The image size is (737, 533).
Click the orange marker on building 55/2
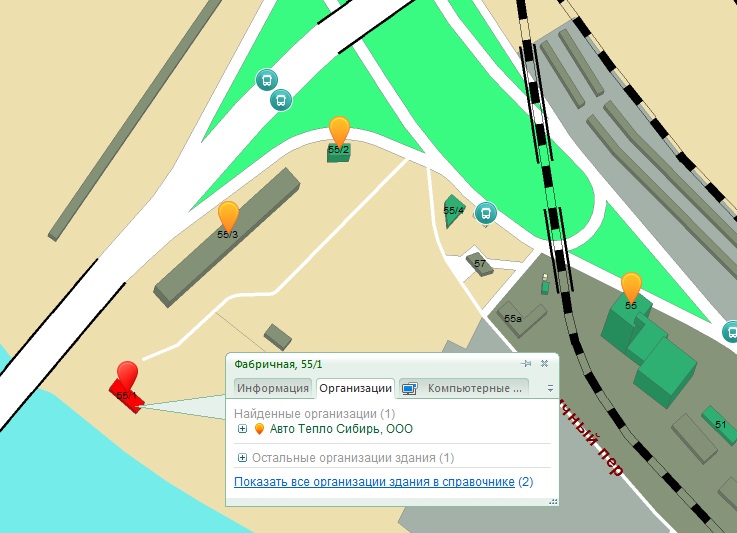coord(339,131)
